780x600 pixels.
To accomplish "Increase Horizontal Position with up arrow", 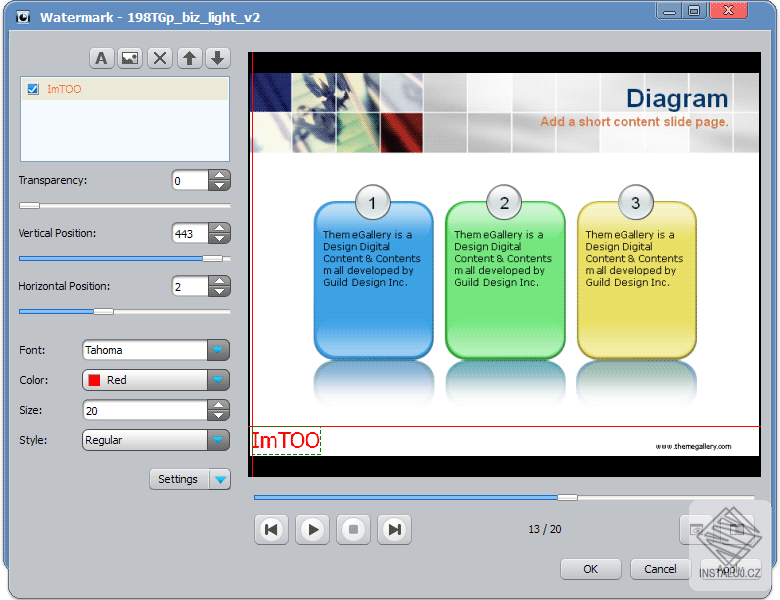I will coord(219,281).
